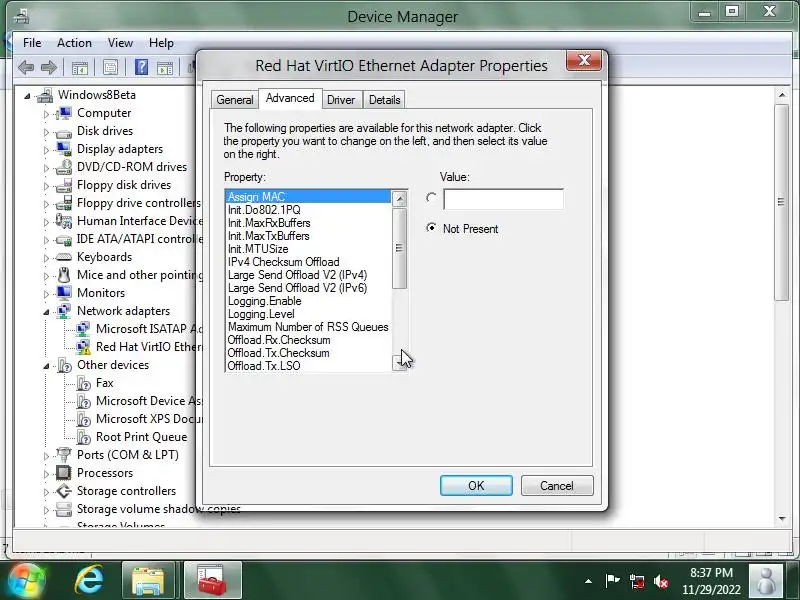Open the File menu
Viewport: 800px width, 600px height.
coord(32,43)
